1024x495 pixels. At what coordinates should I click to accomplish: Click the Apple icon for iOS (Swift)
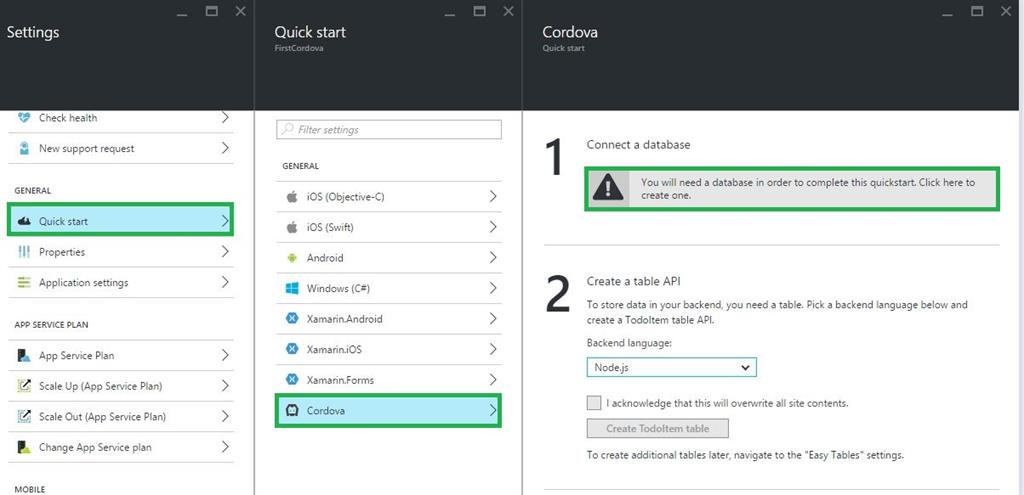pos(292,227)
